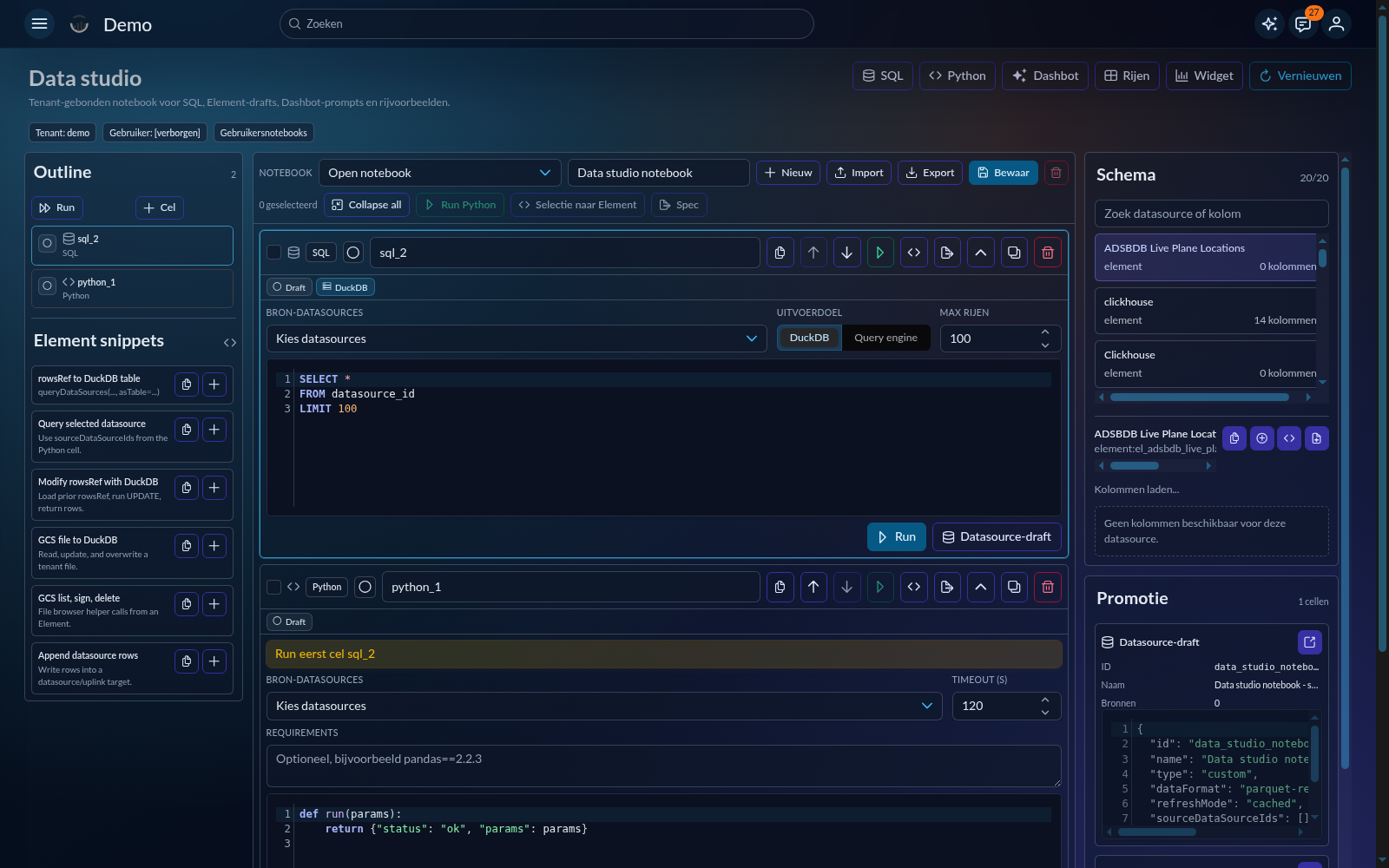
Task: Open the chat notifications icon
Action: (1303, 23)
